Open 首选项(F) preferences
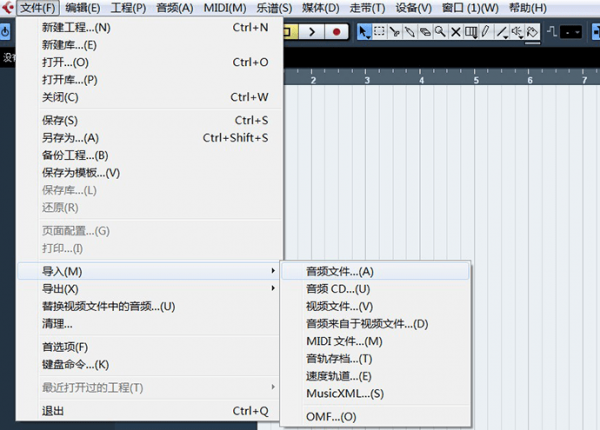This screenshot has width=600, height=430. 150,347
